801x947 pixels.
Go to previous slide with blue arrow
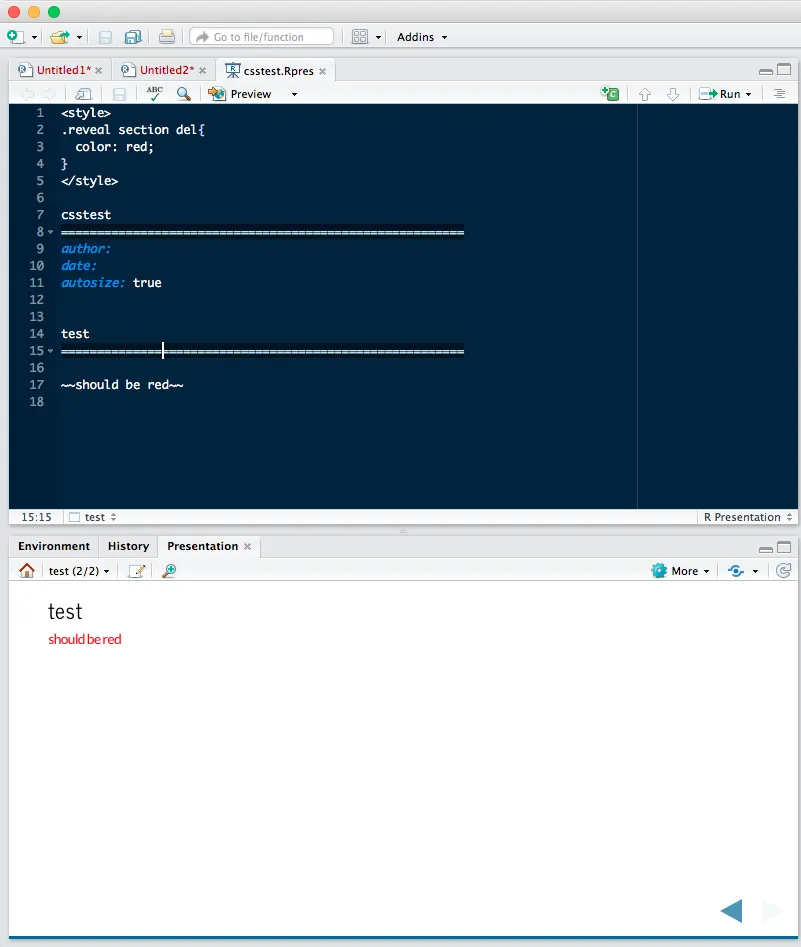pyautogui.click(x=732, y=911)
